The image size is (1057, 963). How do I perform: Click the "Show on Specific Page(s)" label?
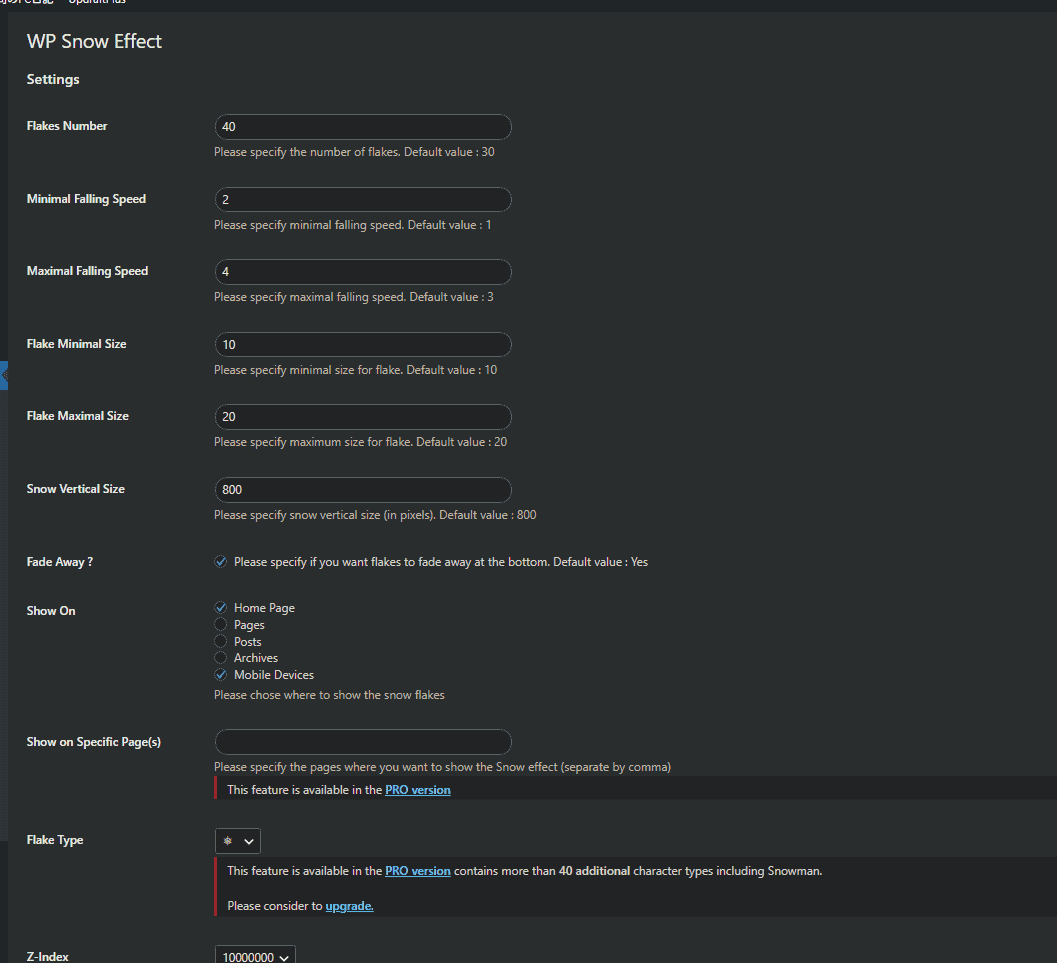coord(94,742)
